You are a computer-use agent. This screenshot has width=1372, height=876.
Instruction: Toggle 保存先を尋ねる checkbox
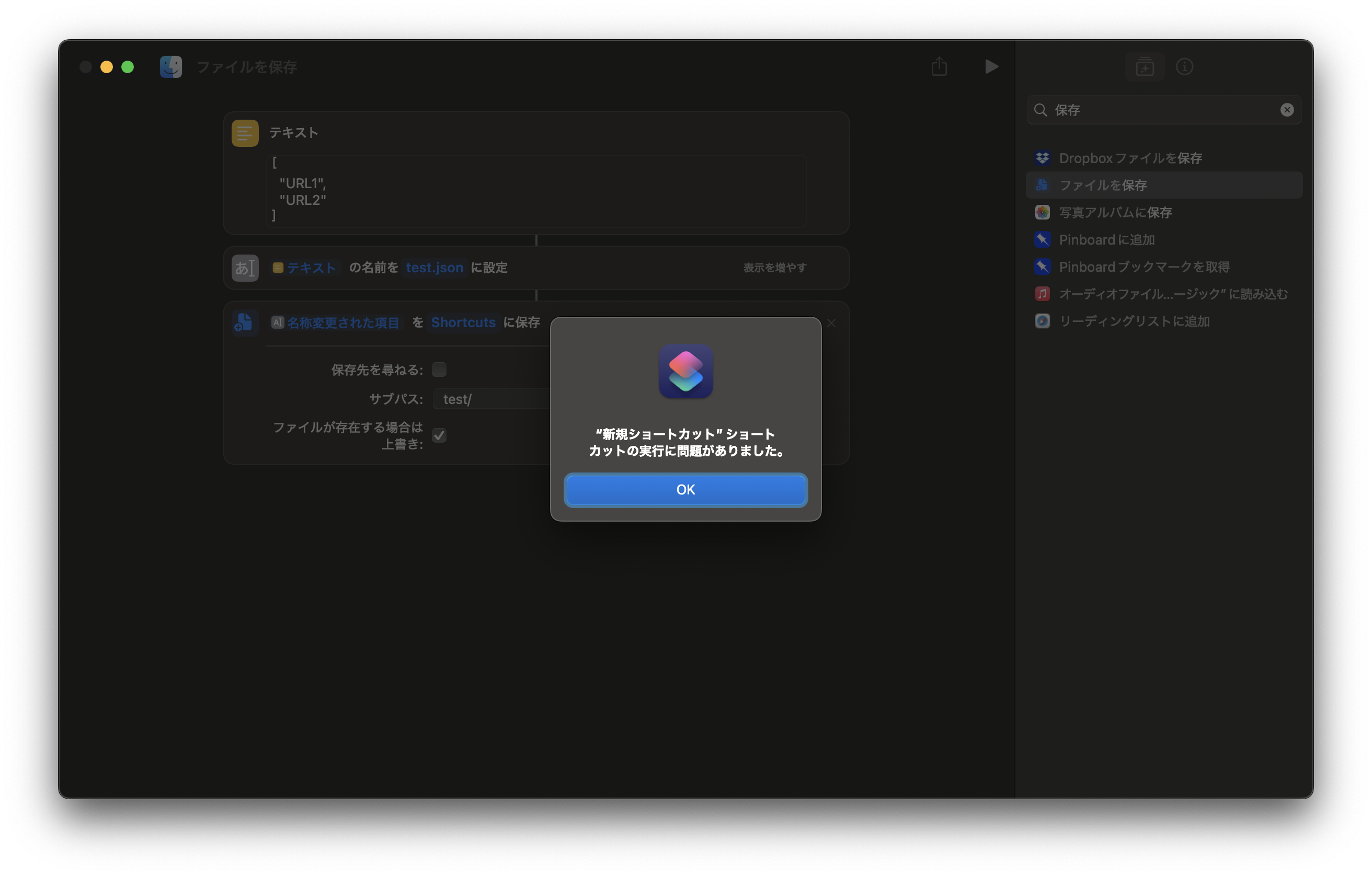(439, 370)
